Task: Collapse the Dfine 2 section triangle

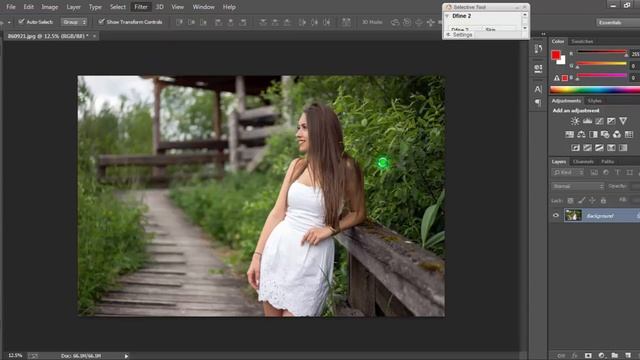Action: [x=447, y=16]
